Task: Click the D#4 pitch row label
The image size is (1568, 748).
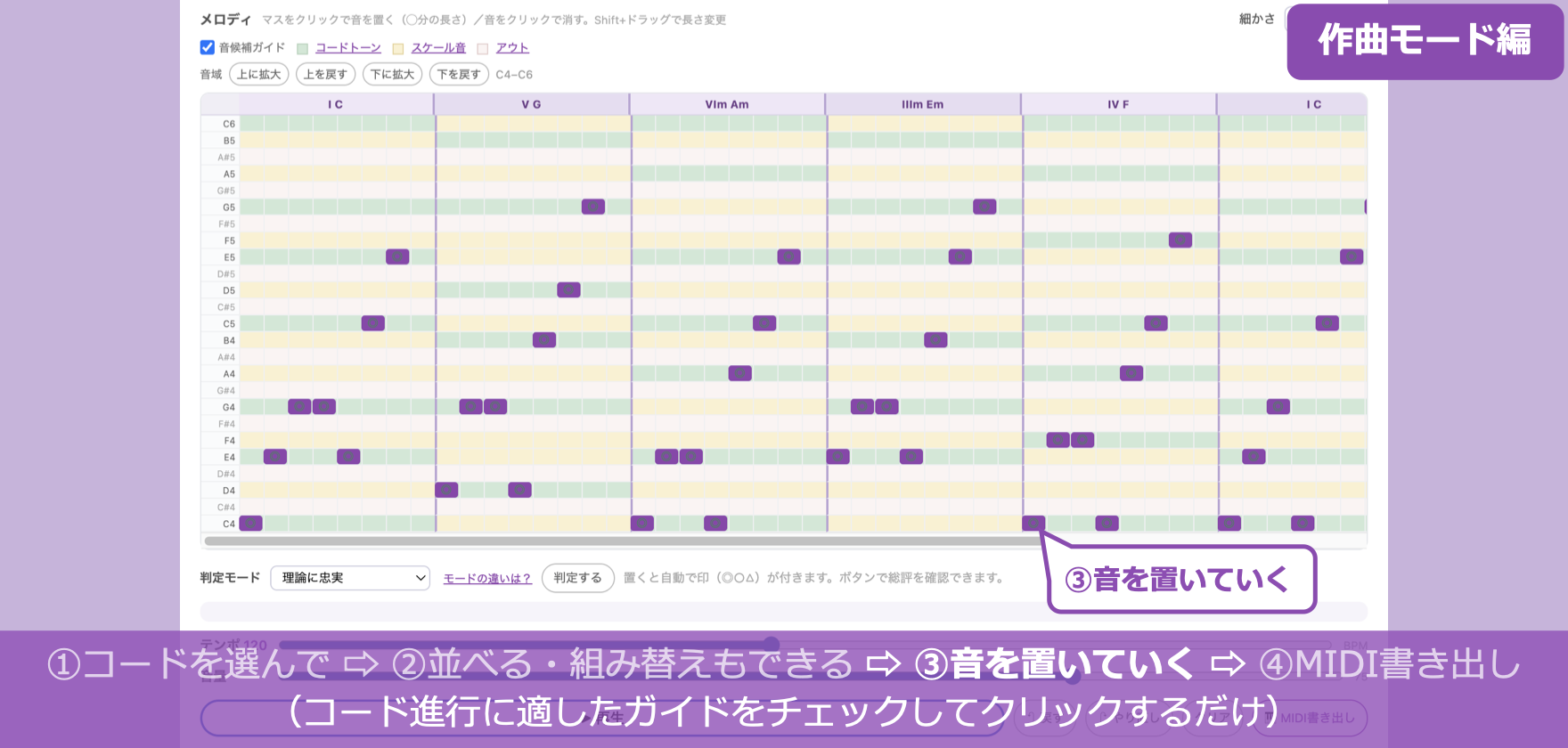Action: (226, 474)
